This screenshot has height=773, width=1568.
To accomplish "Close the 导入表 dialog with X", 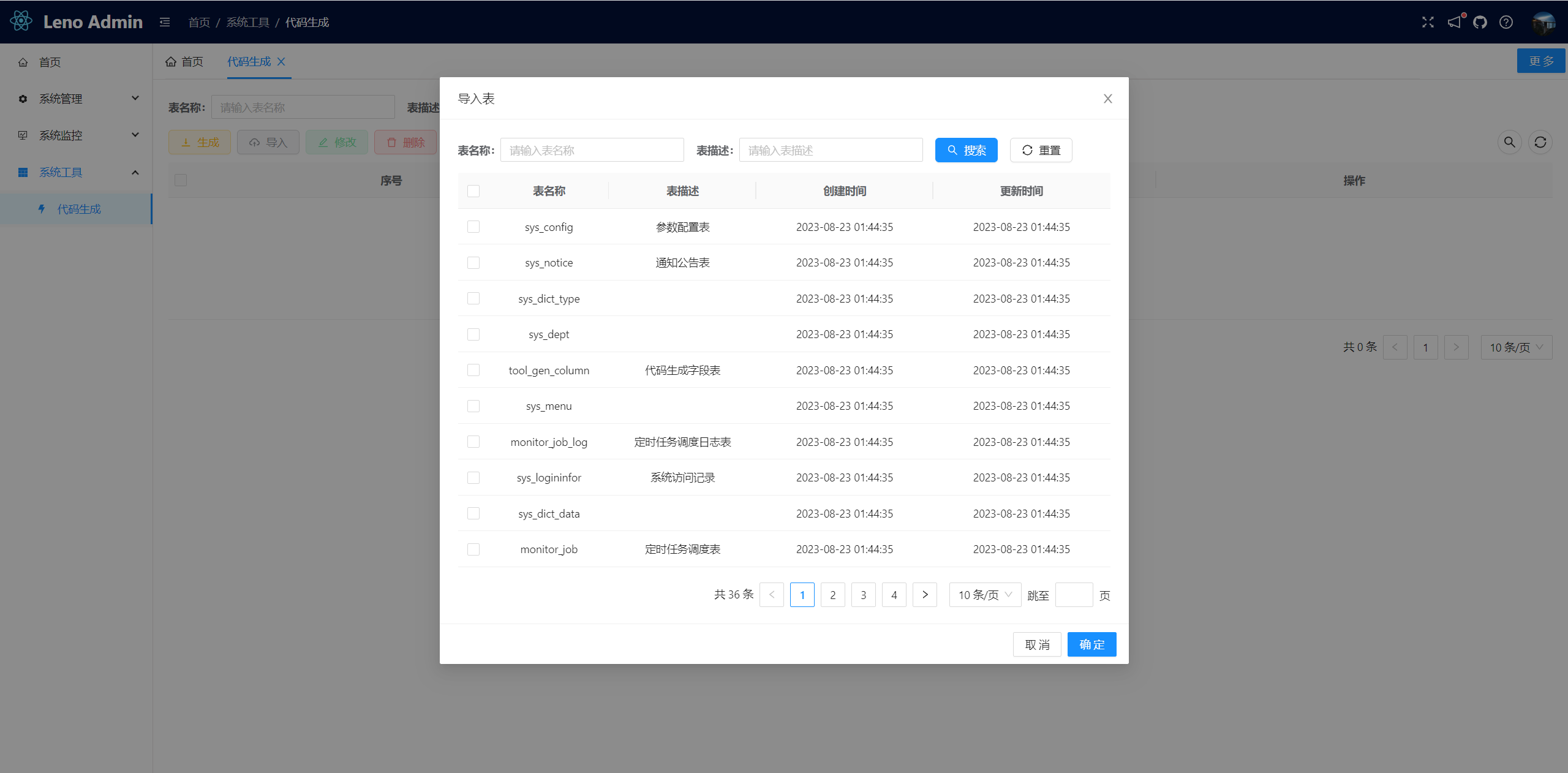I will 1107,99.
